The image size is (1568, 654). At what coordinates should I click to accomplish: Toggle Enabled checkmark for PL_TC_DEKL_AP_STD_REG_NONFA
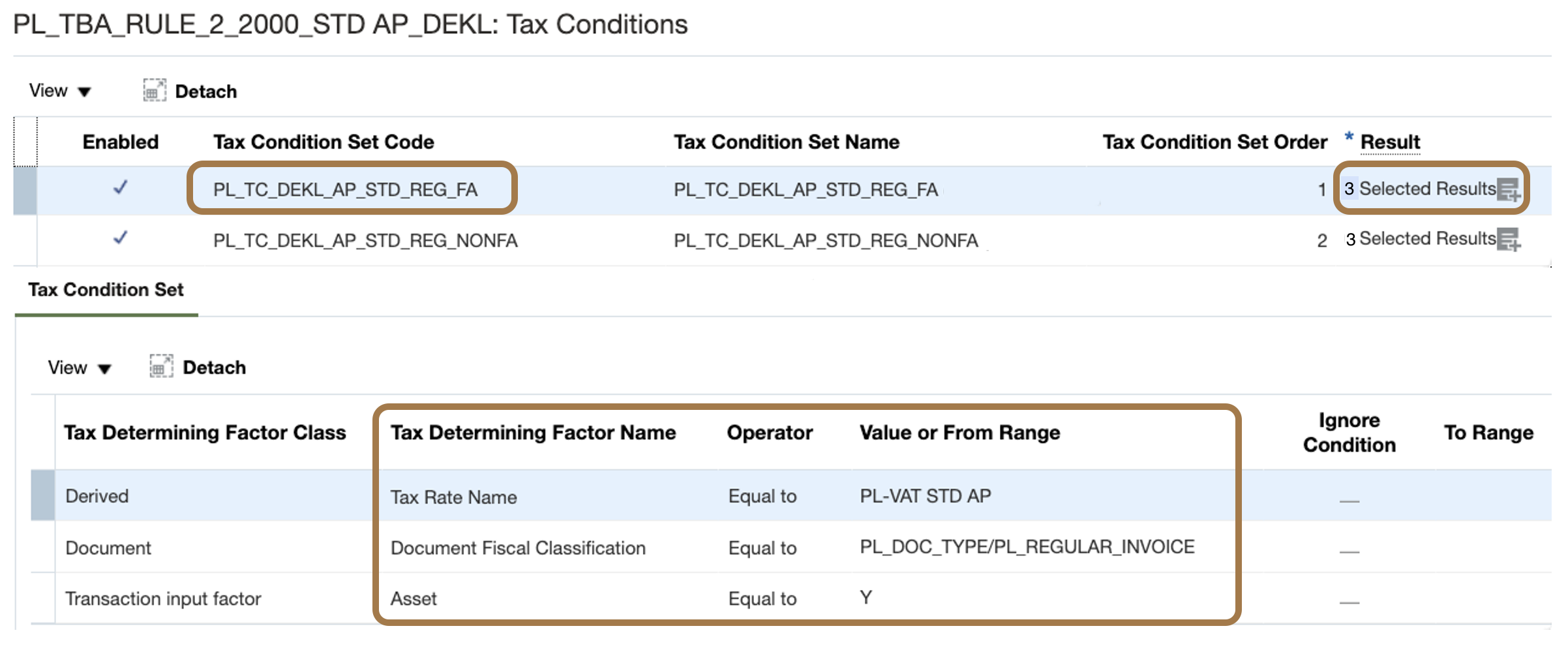(x=119, y=240)
